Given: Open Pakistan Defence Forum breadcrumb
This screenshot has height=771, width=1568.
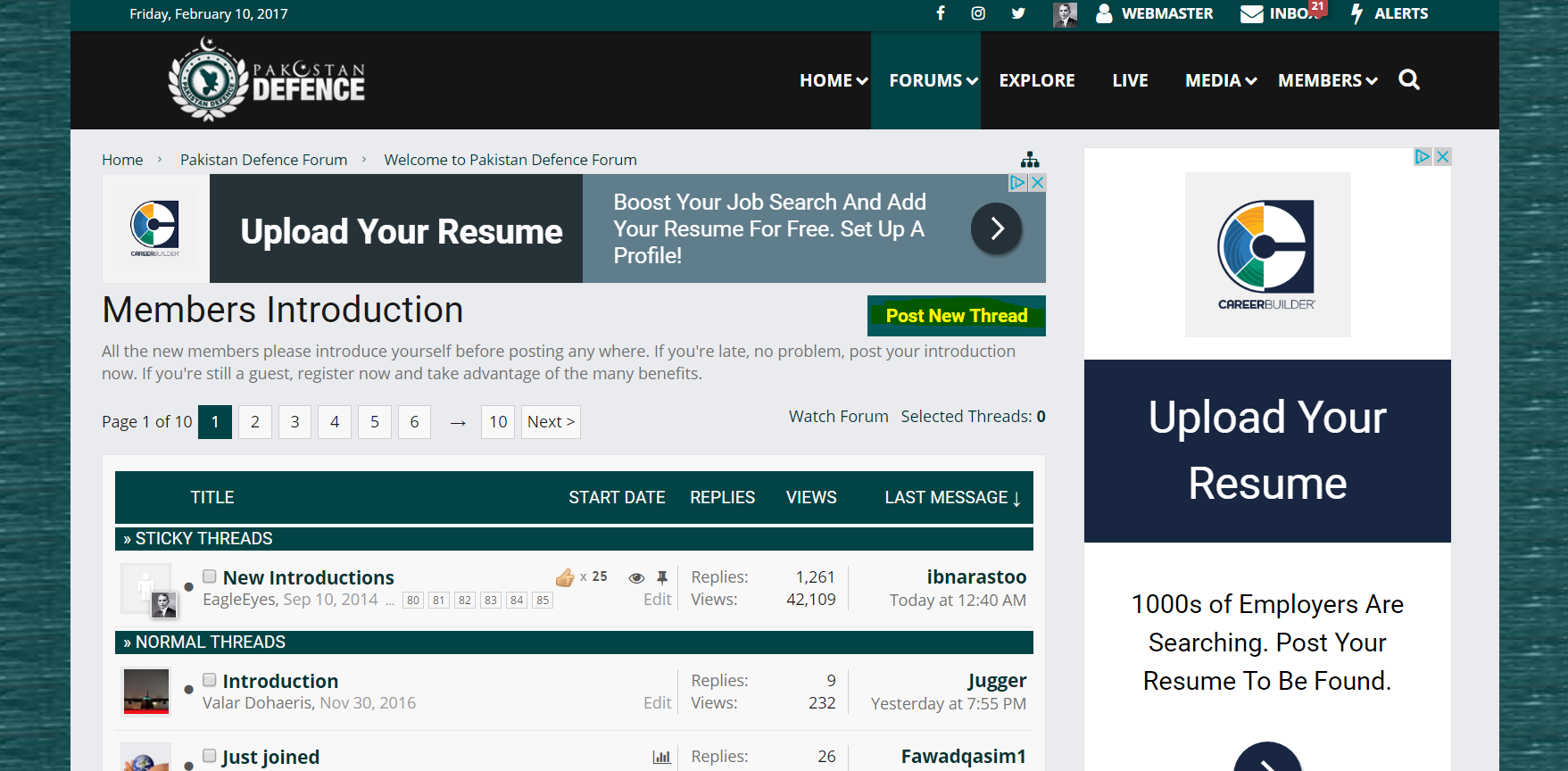Looking at the screenshot, I should pyautogui.click(x=263, y=160).
